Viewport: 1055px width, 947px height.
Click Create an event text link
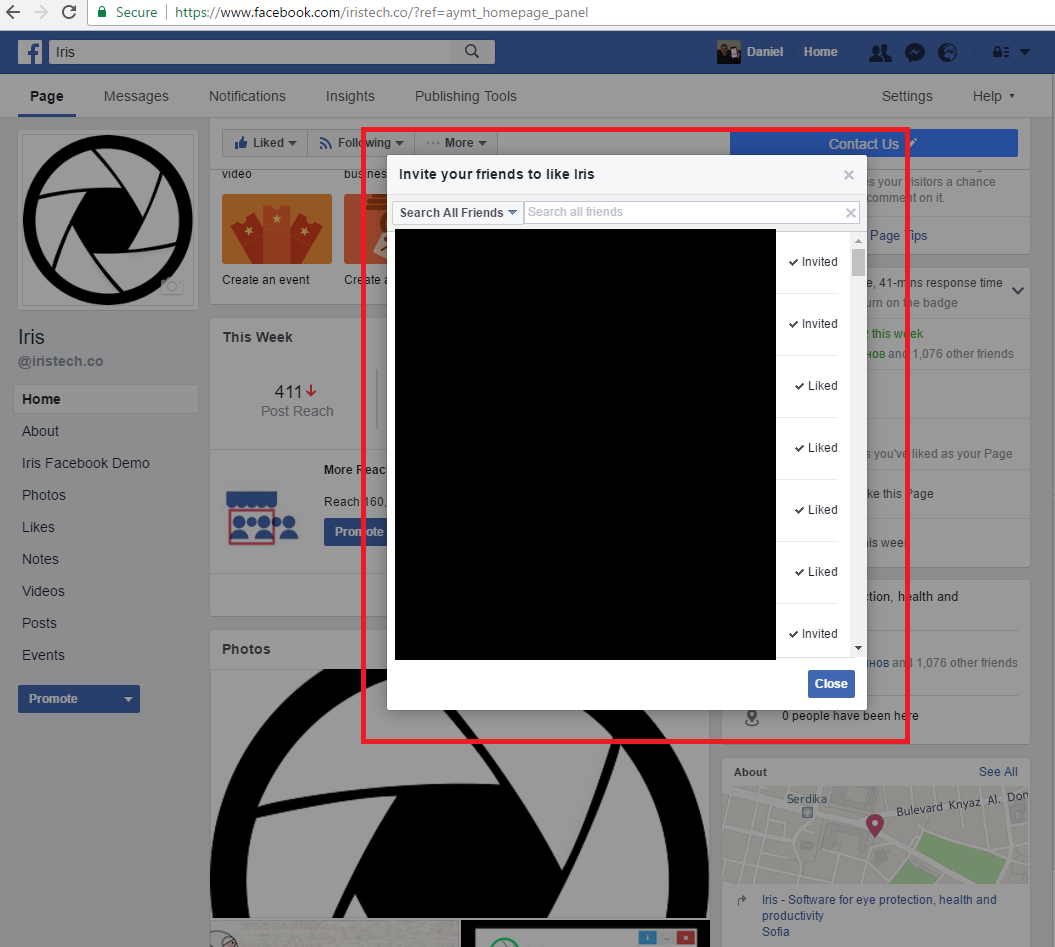pos(266,280)
